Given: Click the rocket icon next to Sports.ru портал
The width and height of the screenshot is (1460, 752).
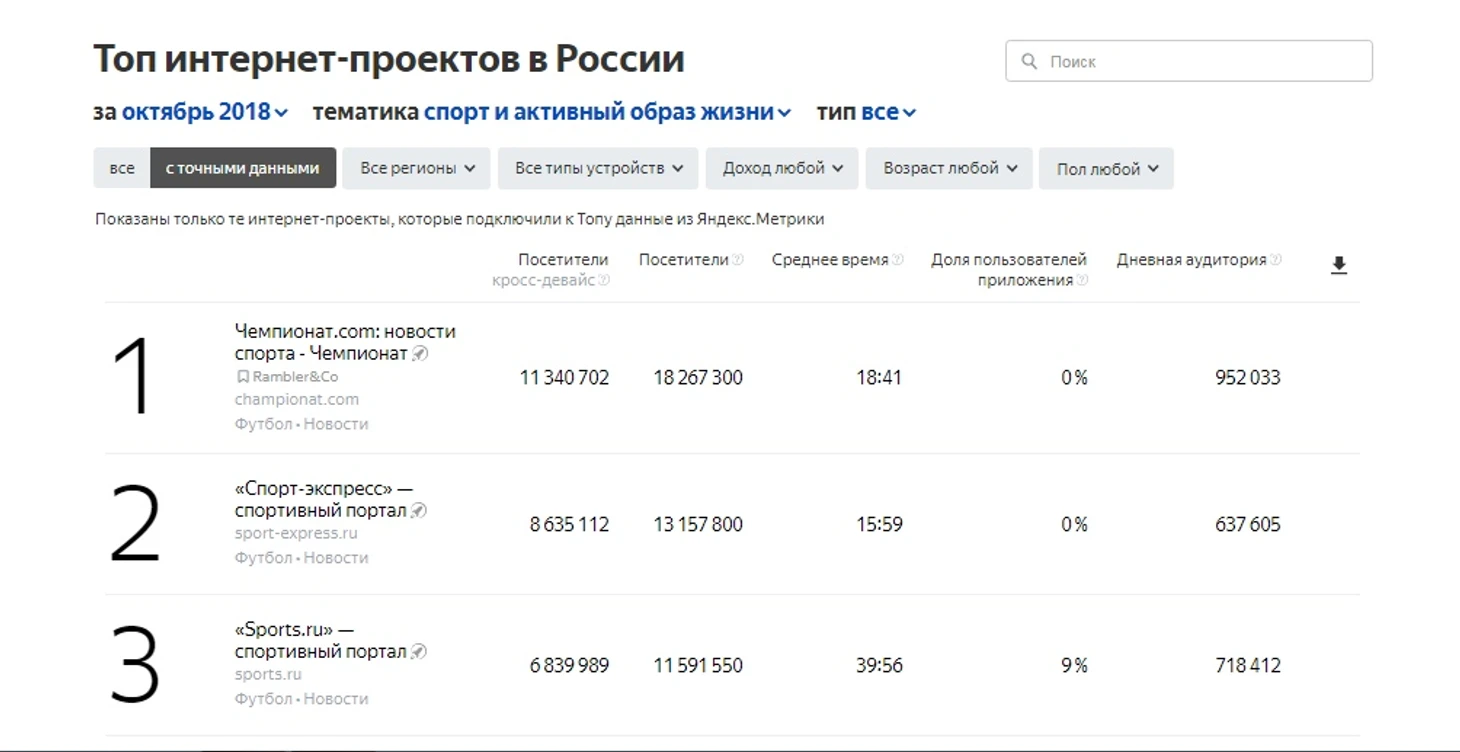Looking at the screenshot, I should tap(418, 651).
